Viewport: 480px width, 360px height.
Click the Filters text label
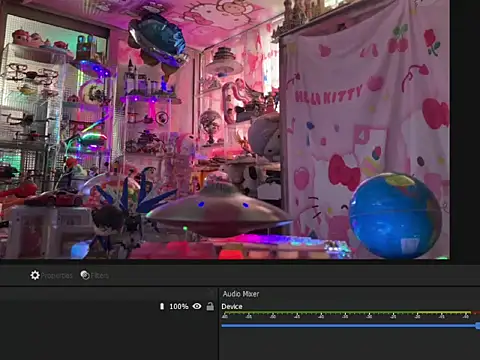100,276
